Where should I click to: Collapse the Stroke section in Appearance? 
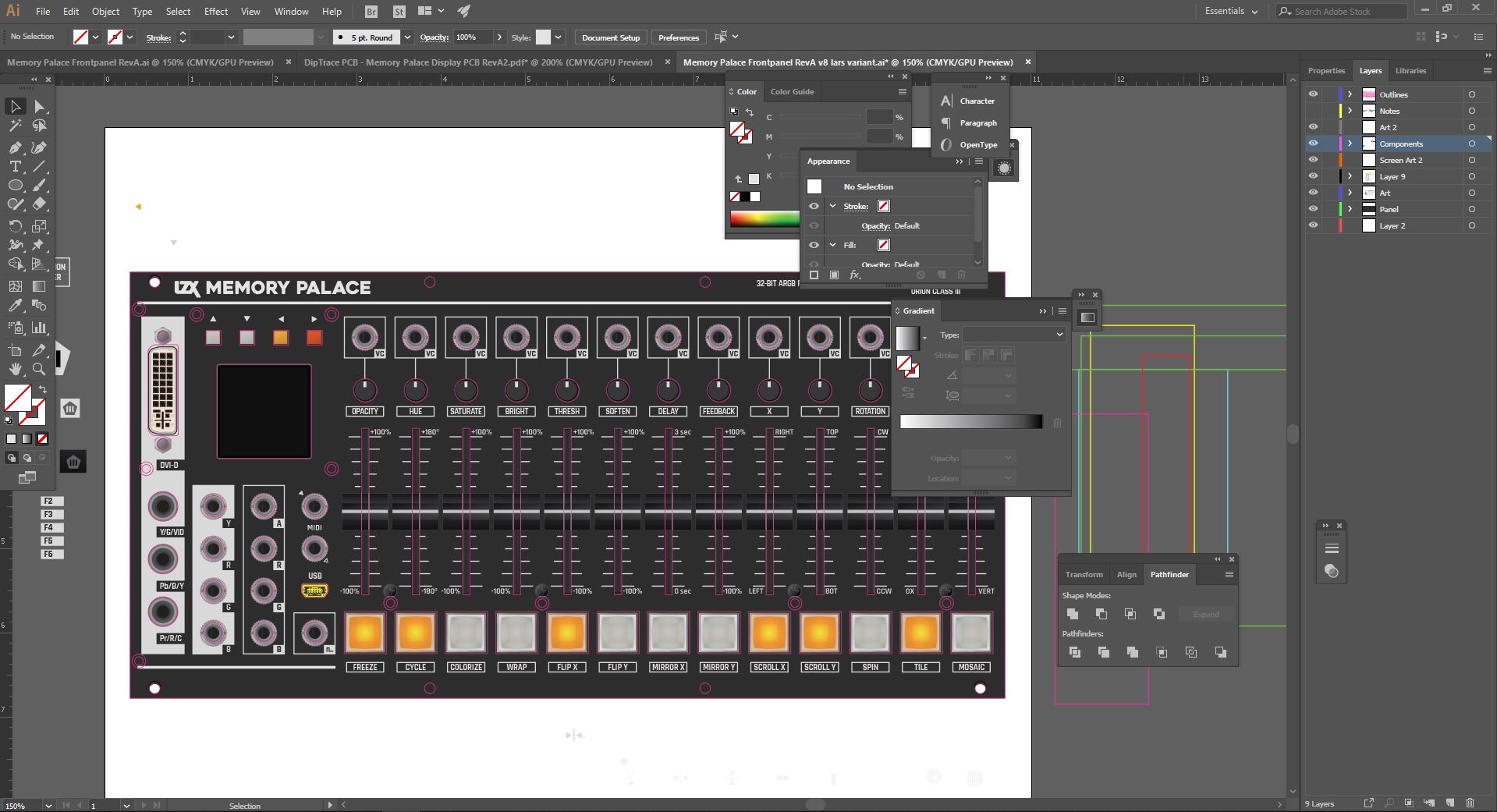pyautogui.click(x=832, y=206)
